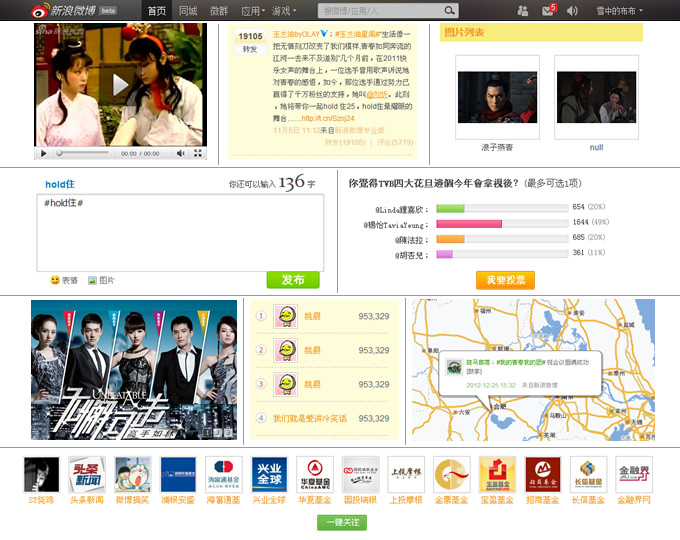
Task: Click the green 发布 publish button
Action: click(x=293, y=280)
